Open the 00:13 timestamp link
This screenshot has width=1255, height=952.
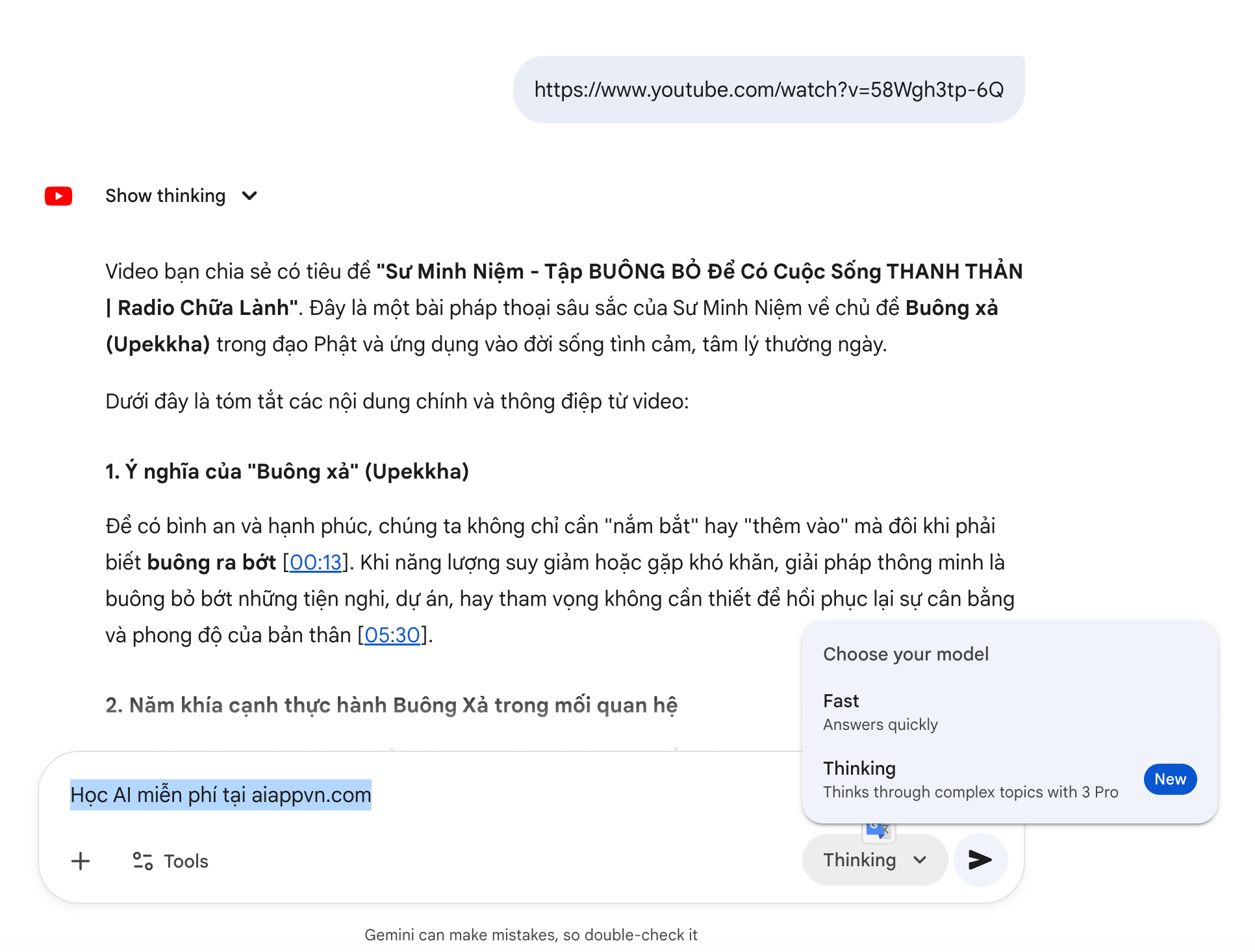tap(315, 562)
